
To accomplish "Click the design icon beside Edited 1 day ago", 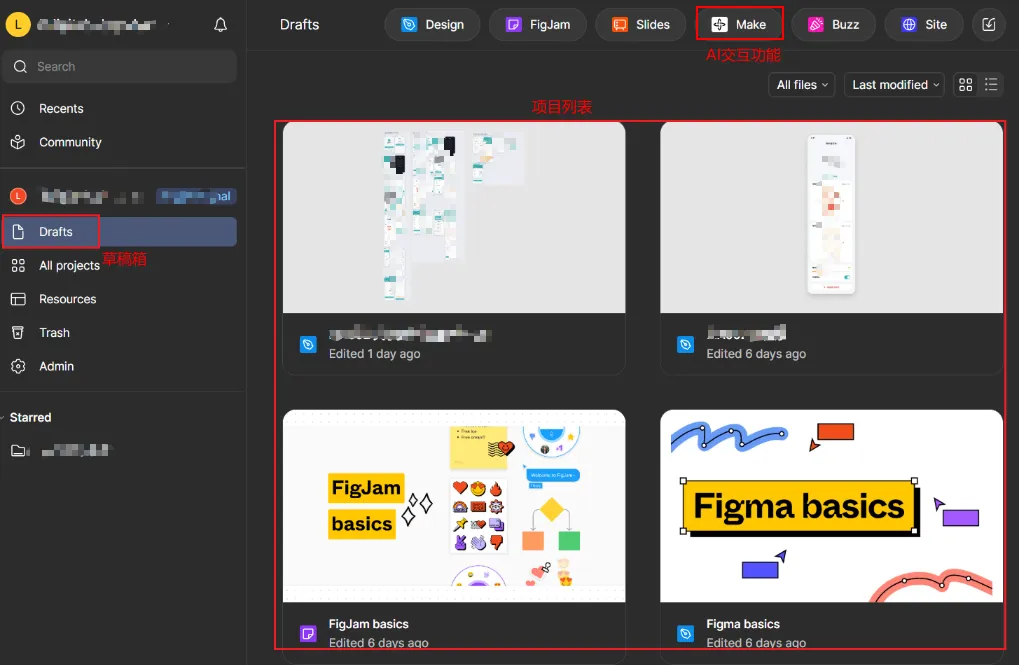I will [x=308, y=345].
